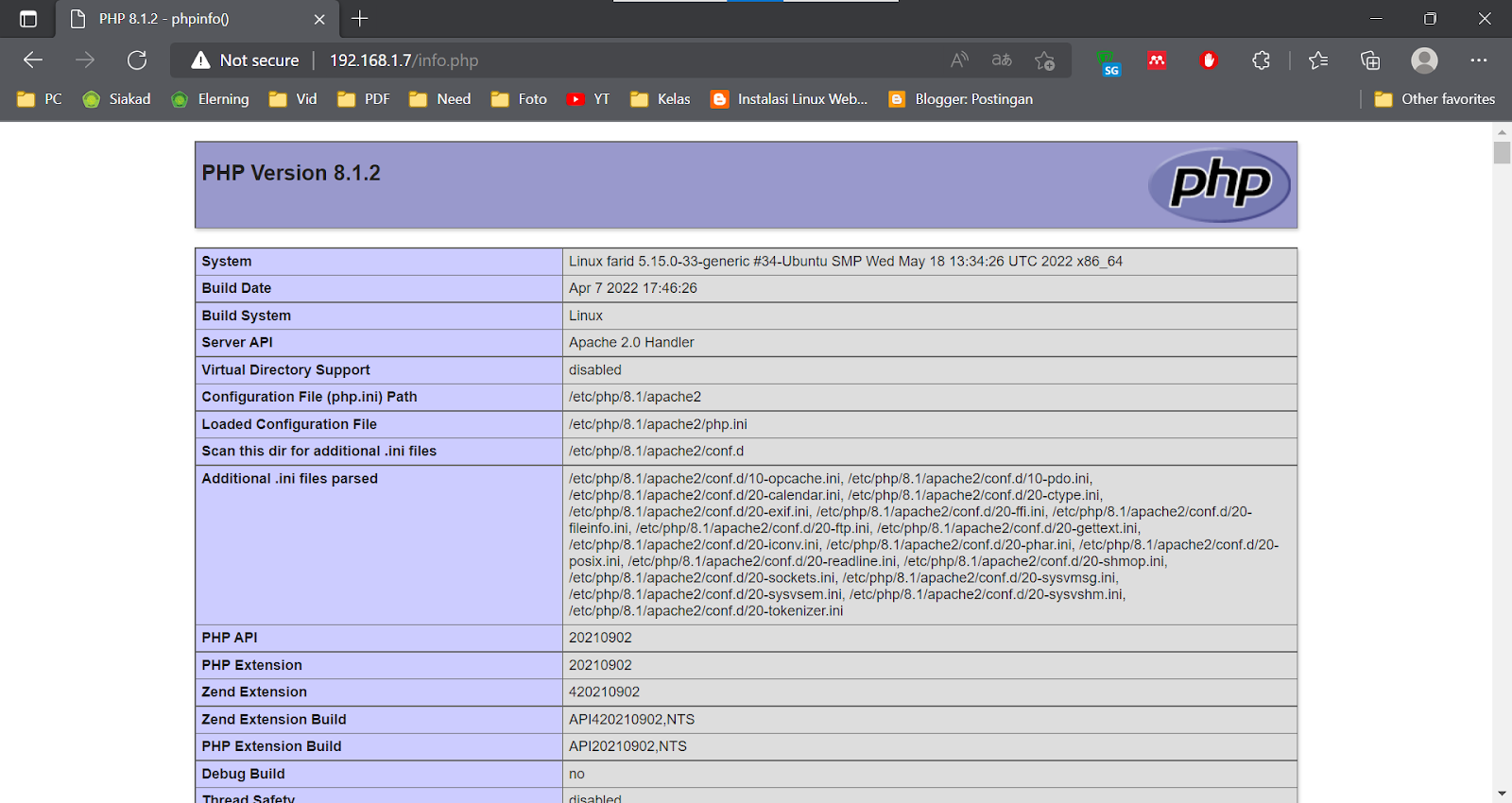Open the Favorites list icon
Viewport: 1512px width, 803px height.
coord(1318,60)
